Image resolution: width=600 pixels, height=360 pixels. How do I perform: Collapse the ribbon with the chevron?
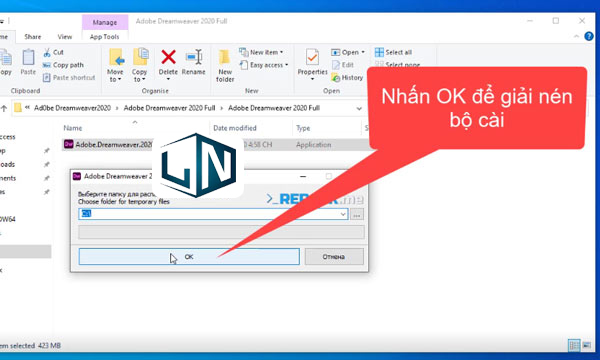point(576,36)
